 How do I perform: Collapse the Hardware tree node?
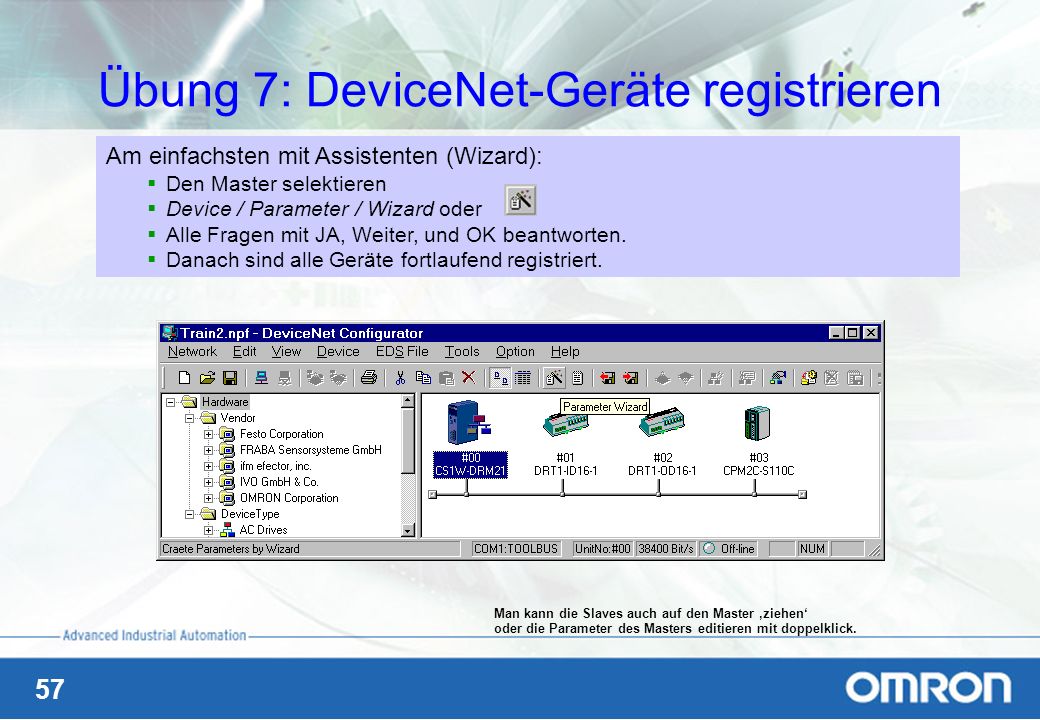[x=170, y=402]
